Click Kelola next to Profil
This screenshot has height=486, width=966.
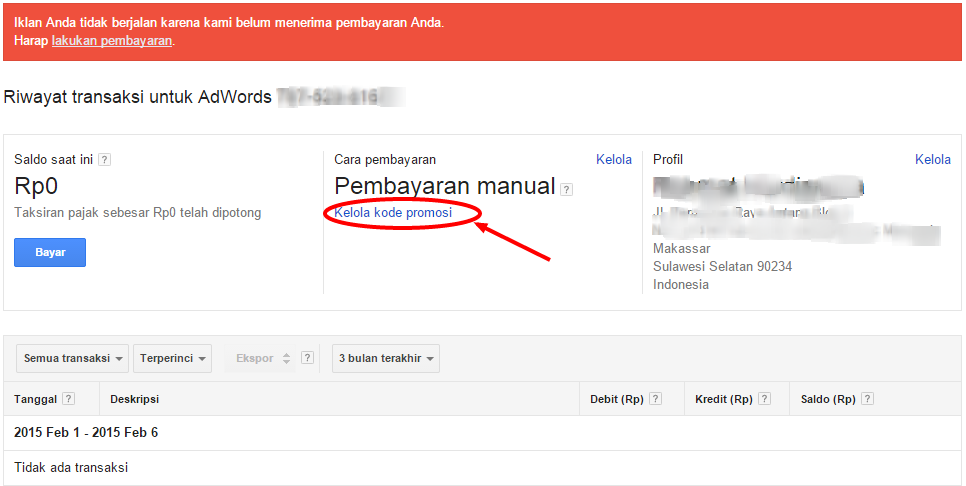tap(933, 160)
